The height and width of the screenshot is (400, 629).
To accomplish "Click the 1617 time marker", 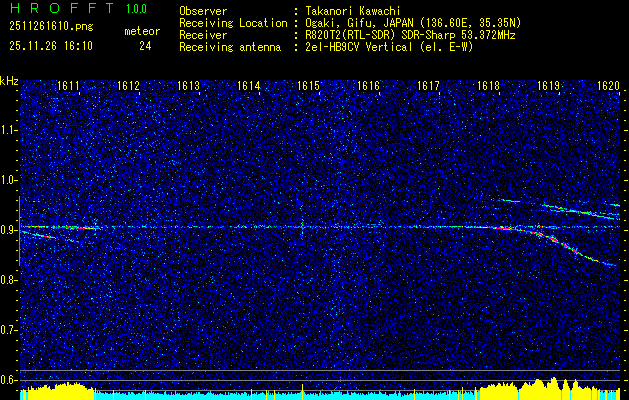I will pos(428,86).
